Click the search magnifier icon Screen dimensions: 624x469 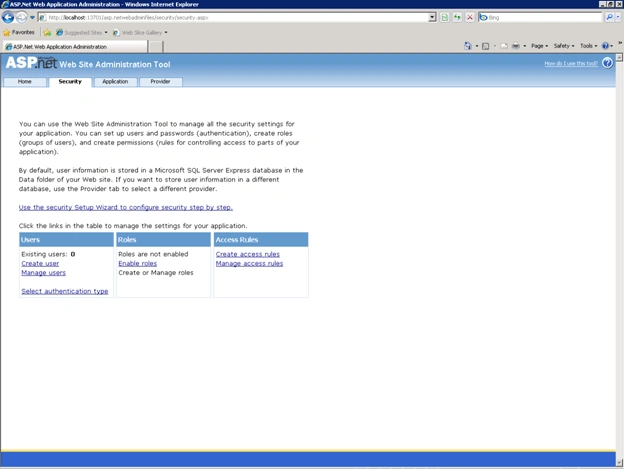609,17
